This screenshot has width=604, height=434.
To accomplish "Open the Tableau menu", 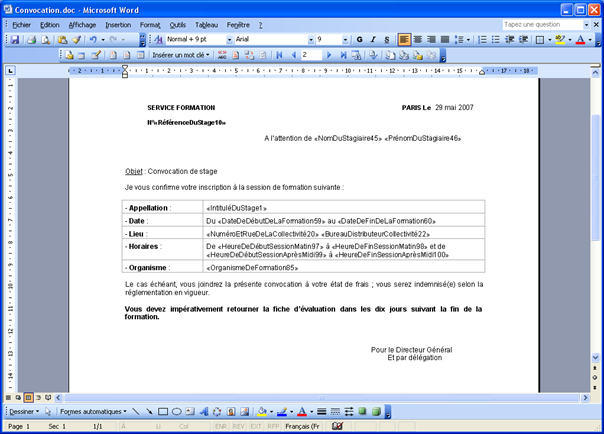I will (x=207, y=24).
